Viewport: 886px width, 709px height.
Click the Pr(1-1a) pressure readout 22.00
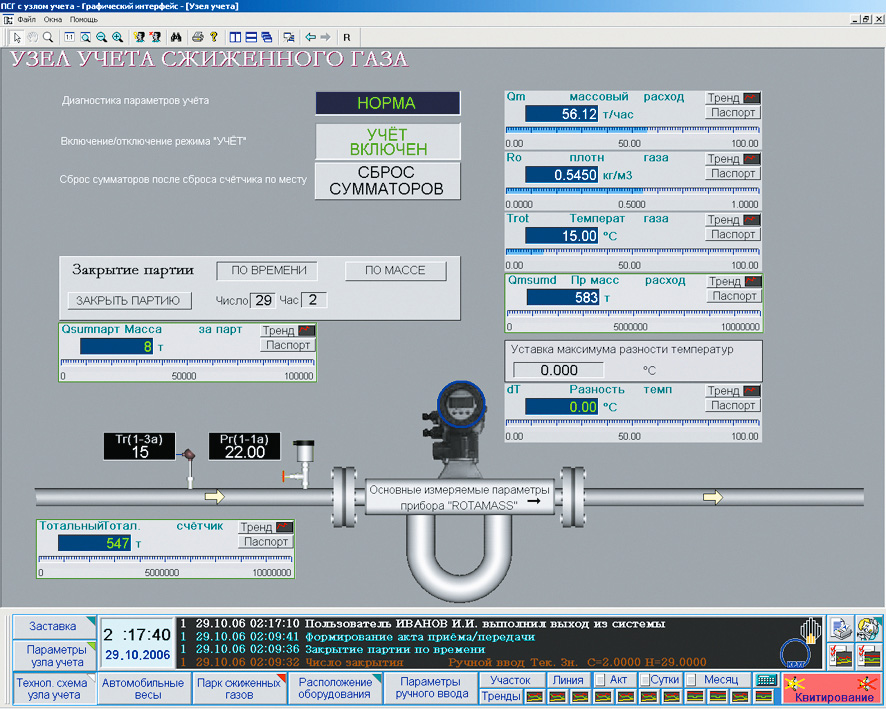coord(245,446)
